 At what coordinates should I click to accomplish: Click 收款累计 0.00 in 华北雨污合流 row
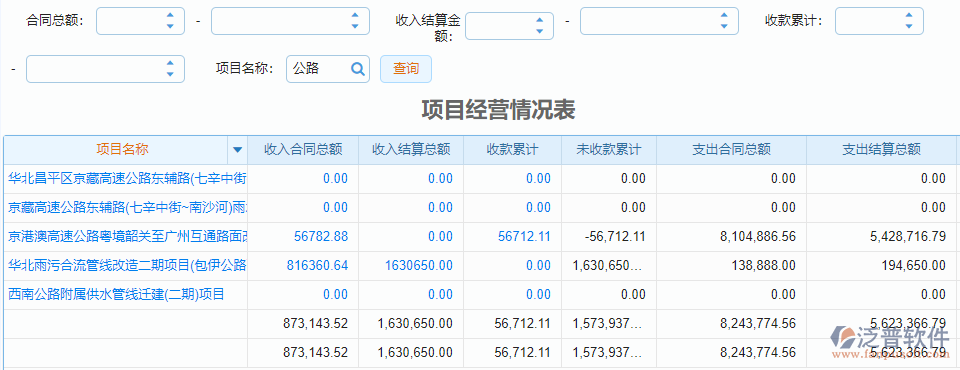click(538, 265)
